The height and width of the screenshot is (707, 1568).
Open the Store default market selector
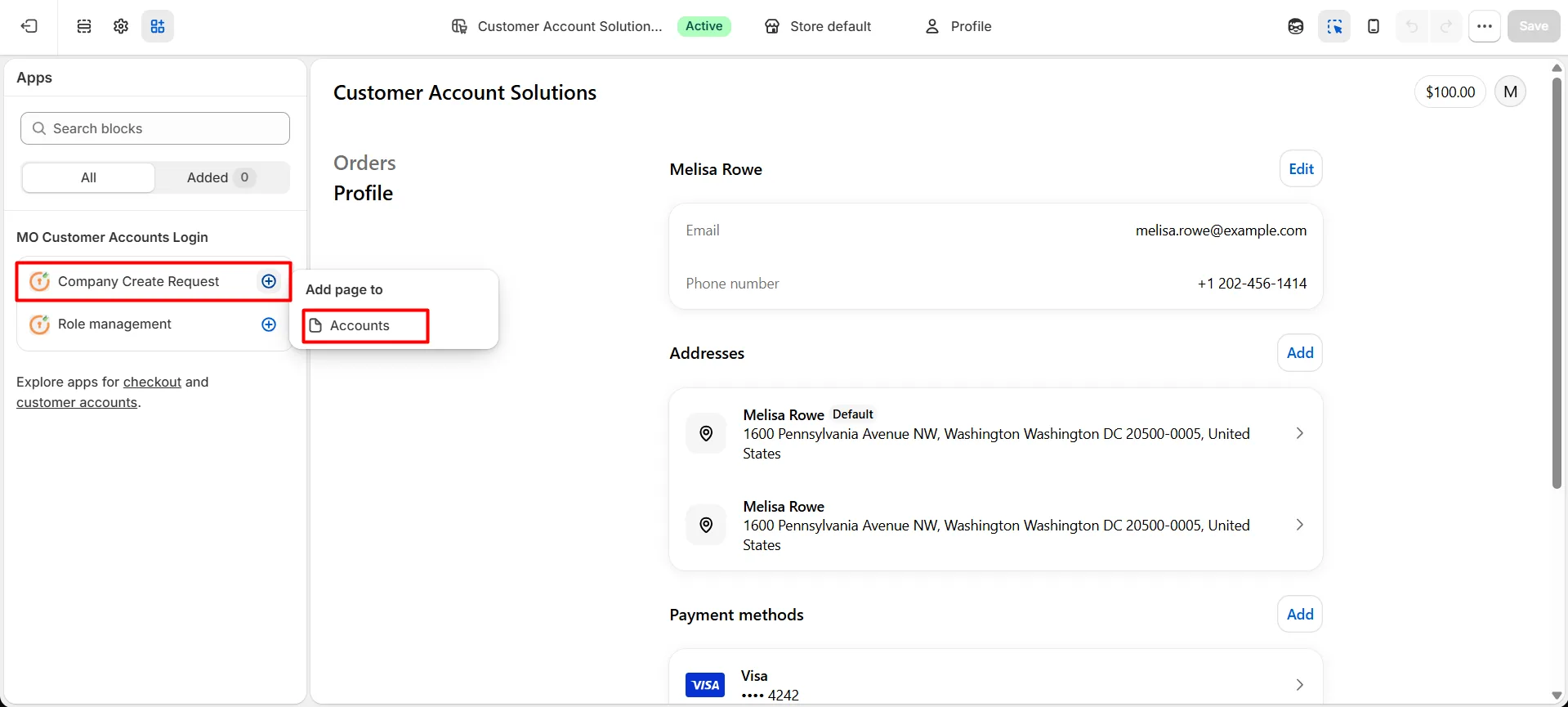[818, 26]
